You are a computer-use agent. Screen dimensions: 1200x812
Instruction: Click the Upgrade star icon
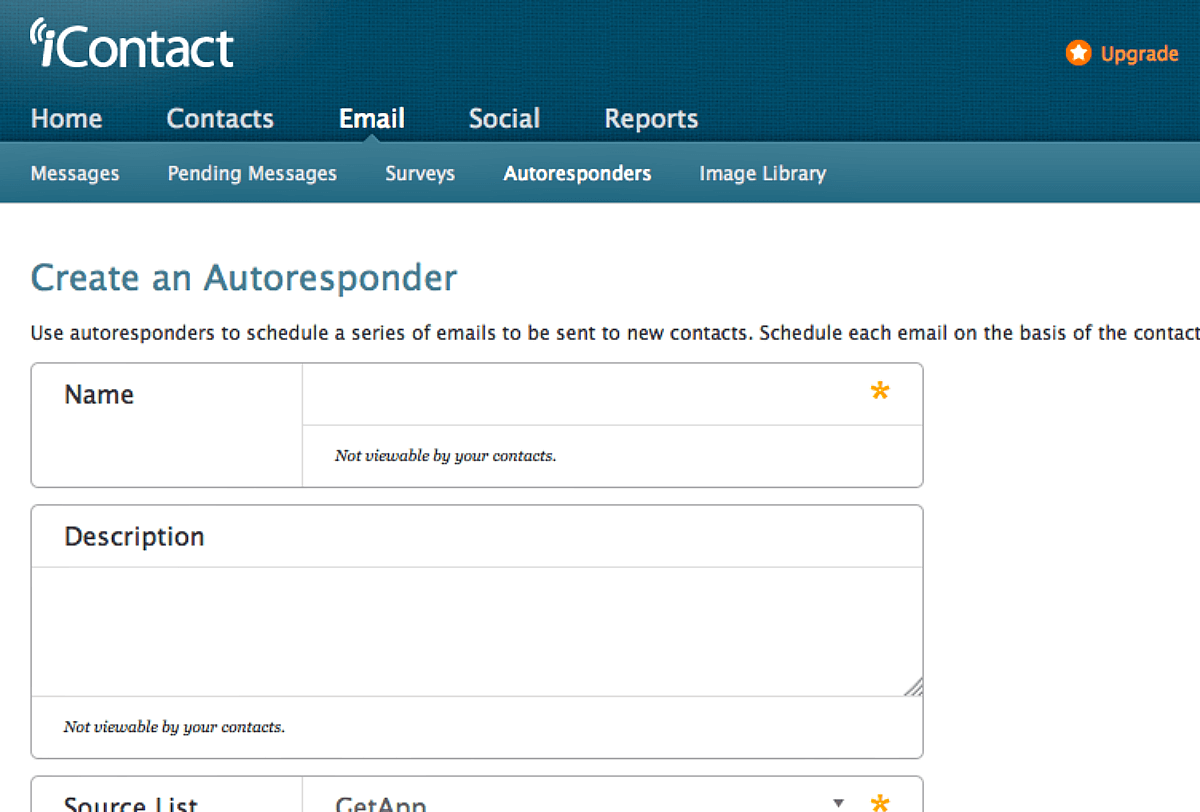[x=1078, y=53]
